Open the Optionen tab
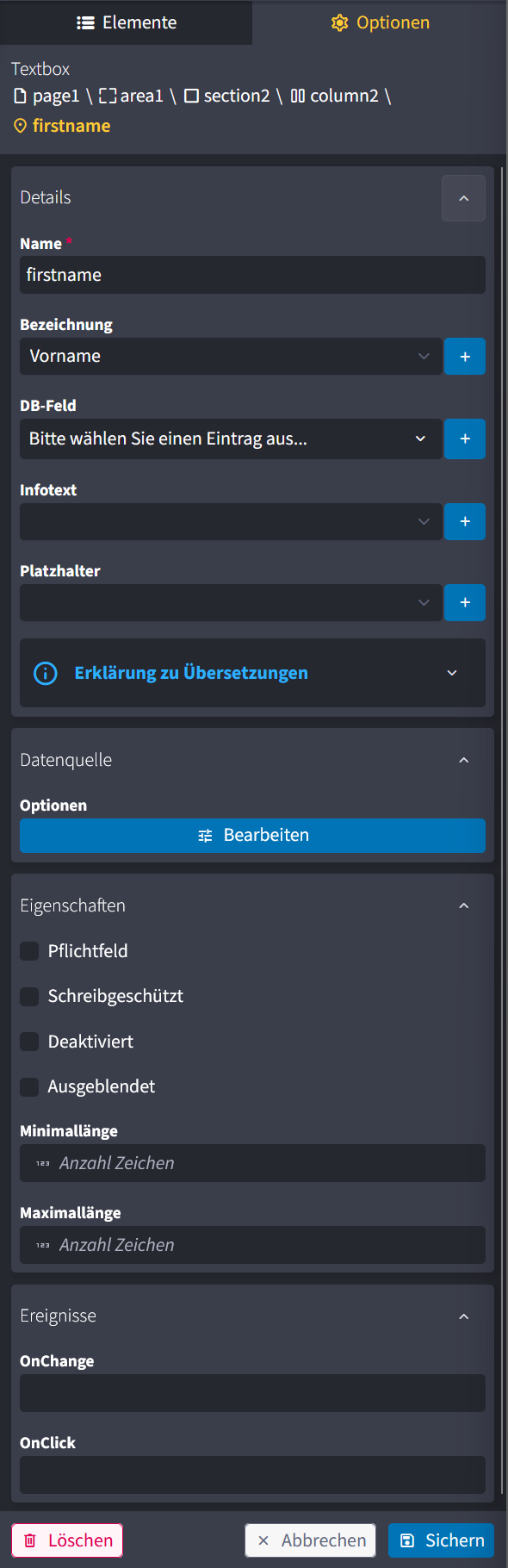This screenshot has height=1568, width=508. [x=380, y=22]
